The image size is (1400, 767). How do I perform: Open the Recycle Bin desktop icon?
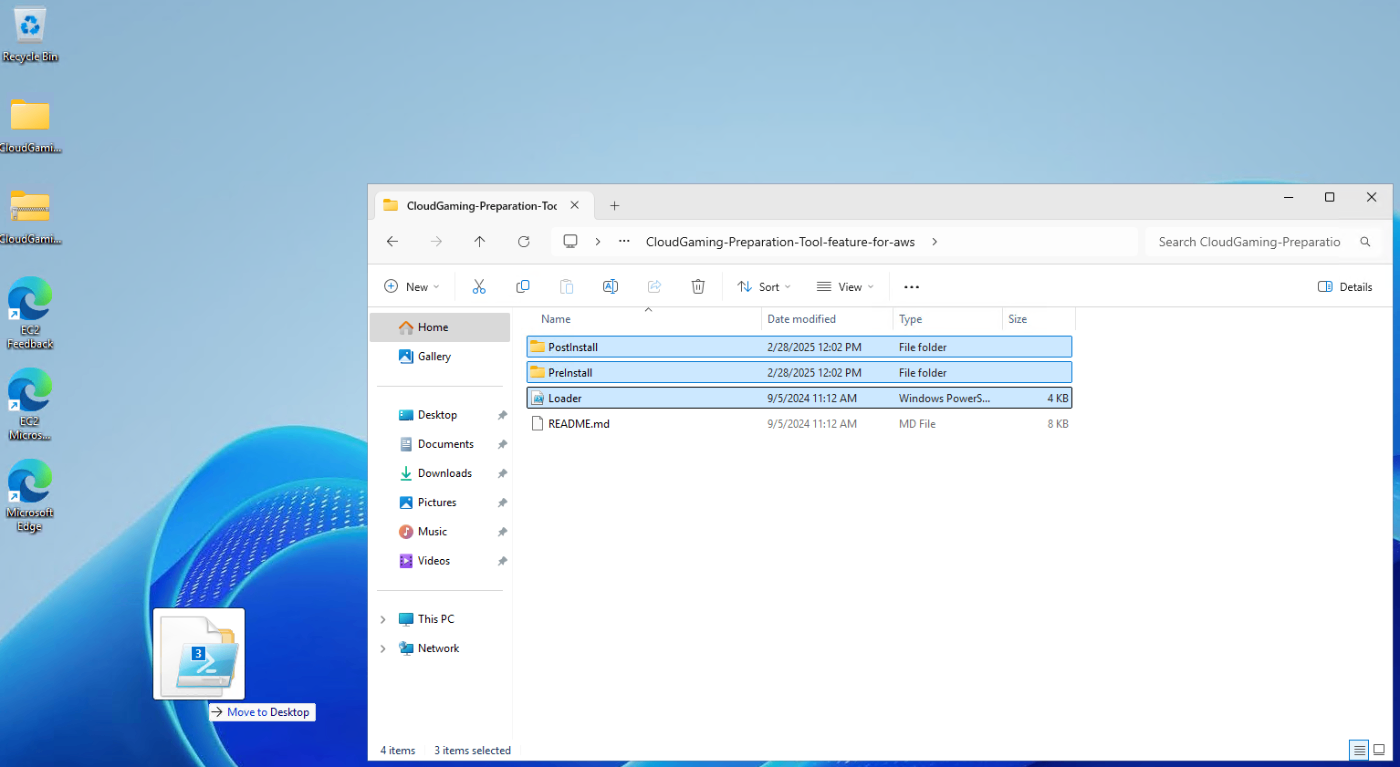click(30, 35)
